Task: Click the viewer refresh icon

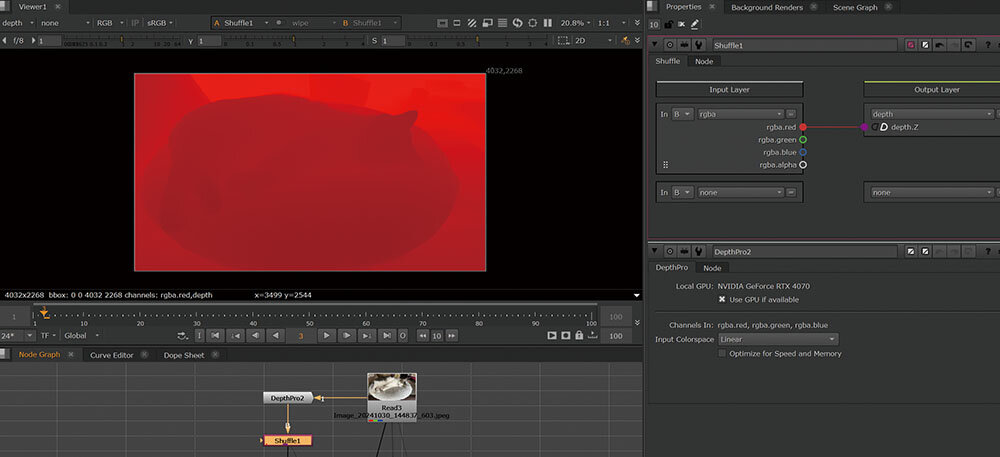Action: [517, 22]
